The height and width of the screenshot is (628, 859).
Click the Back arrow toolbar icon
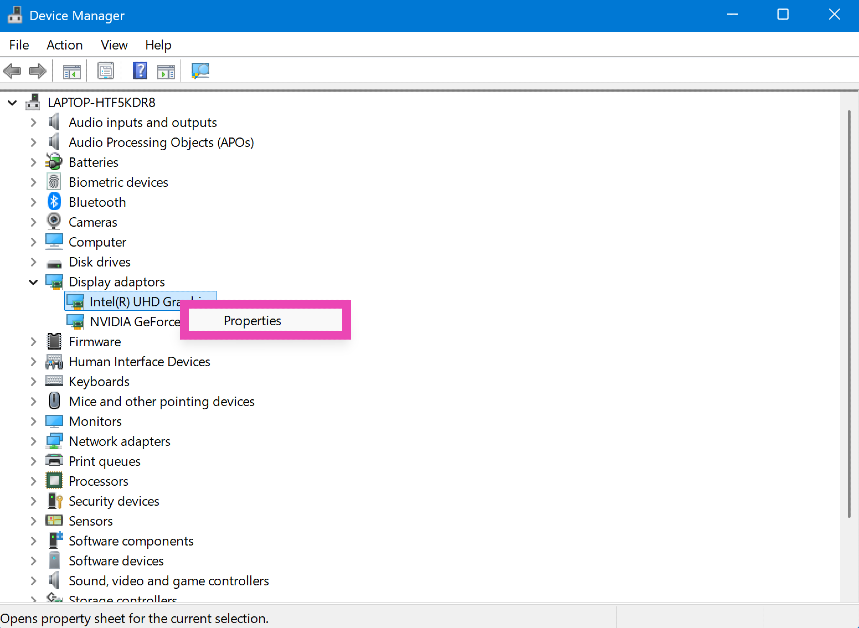click(x=13, y=71)
